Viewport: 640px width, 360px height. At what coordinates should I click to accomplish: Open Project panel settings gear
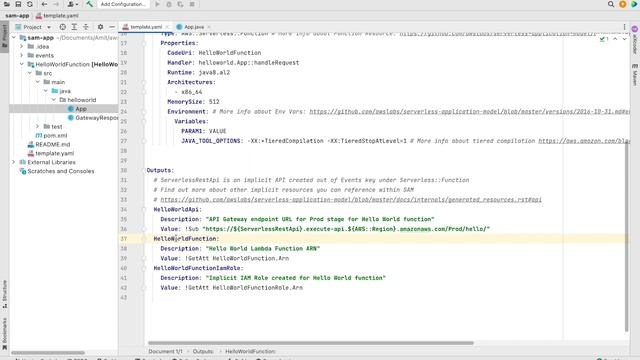pos(100,27)
